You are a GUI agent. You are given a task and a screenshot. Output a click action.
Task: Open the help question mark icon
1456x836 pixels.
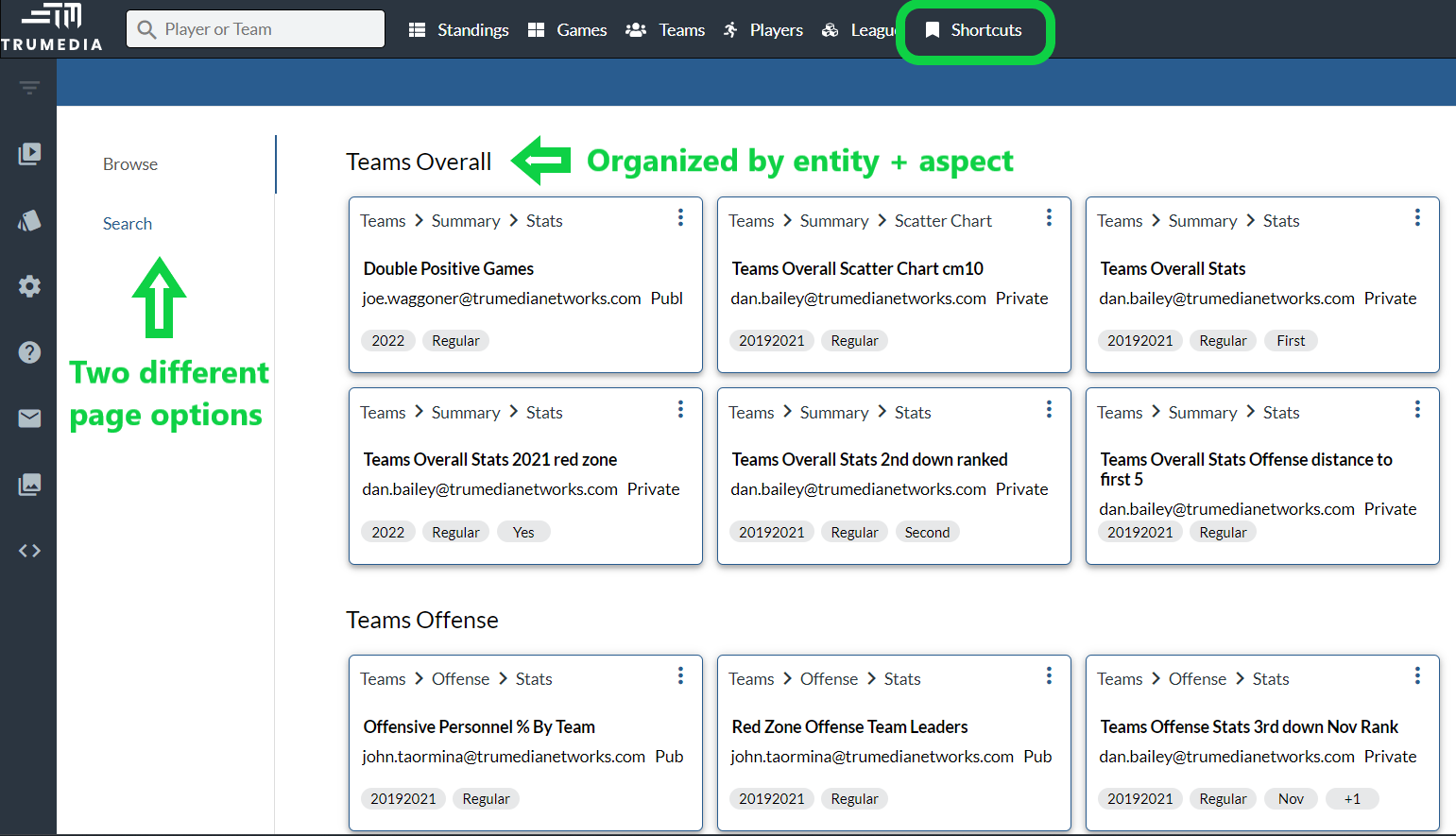(29, 352)
